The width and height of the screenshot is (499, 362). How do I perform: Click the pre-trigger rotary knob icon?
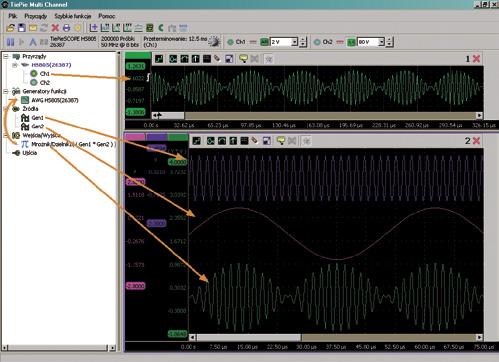[214, 42]
